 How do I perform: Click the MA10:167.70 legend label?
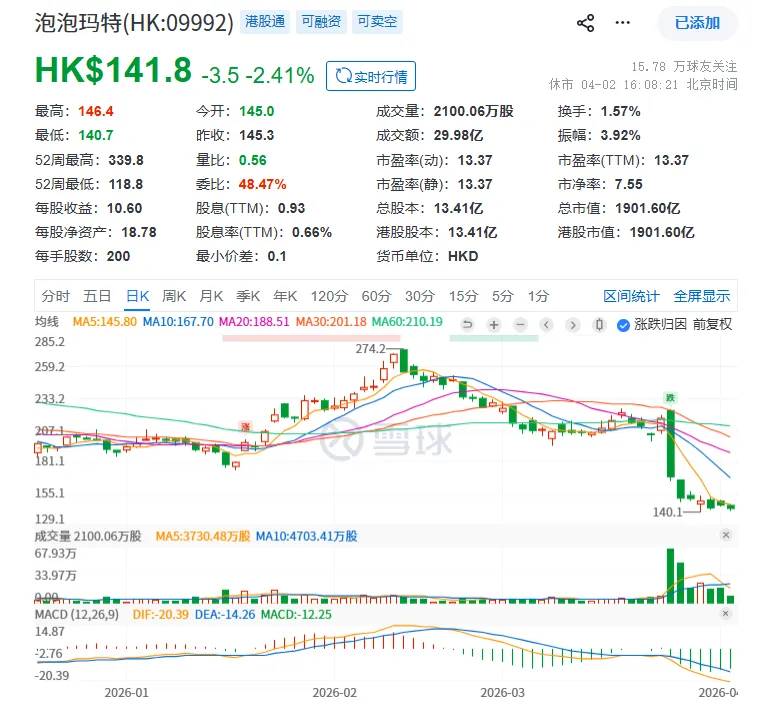click(x=178, y=322)
